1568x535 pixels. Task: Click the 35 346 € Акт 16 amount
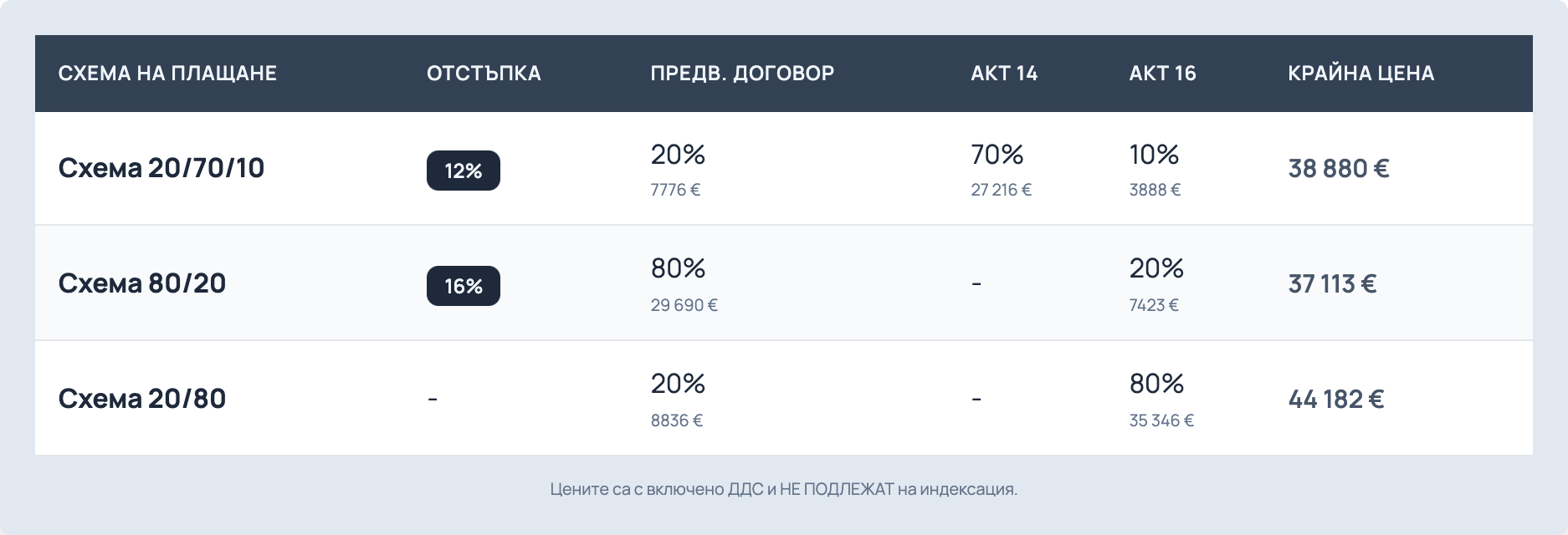pos(1161,420)
